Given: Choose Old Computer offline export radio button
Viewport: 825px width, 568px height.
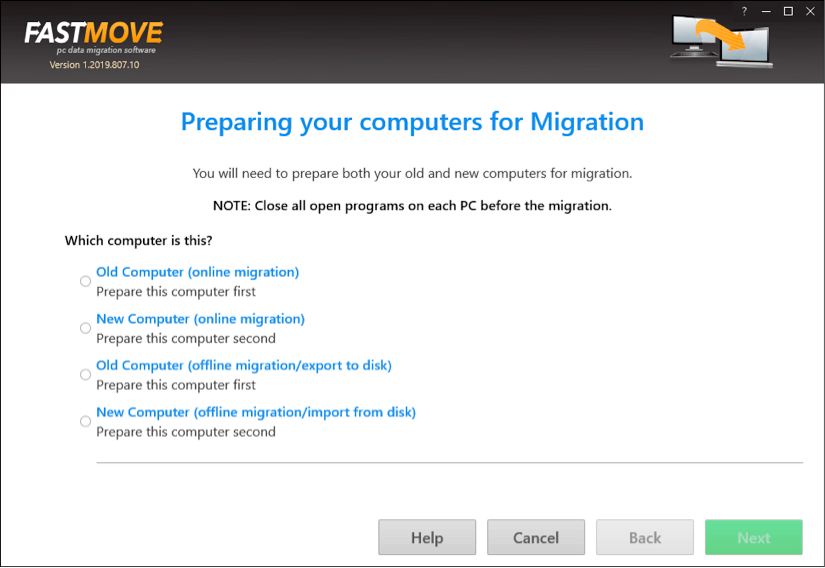Looking at the screenshot, I should (x=85, y=374).
